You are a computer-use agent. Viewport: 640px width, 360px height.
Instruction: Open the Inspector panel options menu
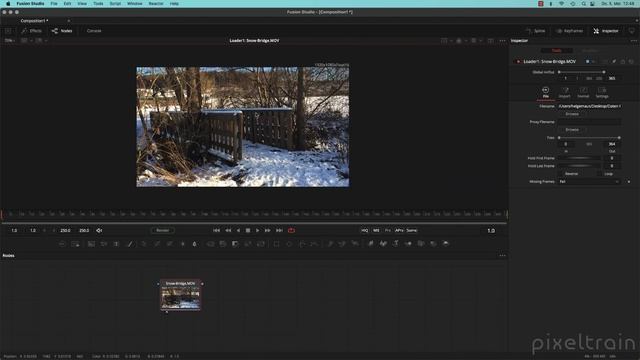tap(633, 41)
